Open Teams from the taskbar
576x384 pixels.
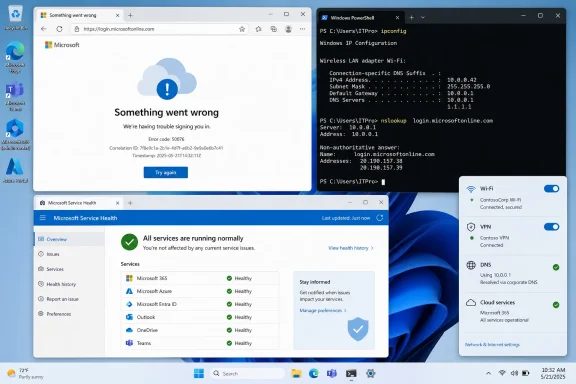pos(332,373)
